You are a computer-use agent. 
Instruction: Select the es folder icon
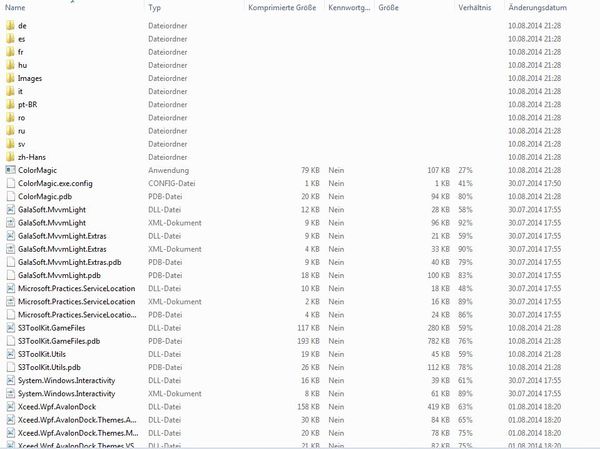click(x=10, y=39)
